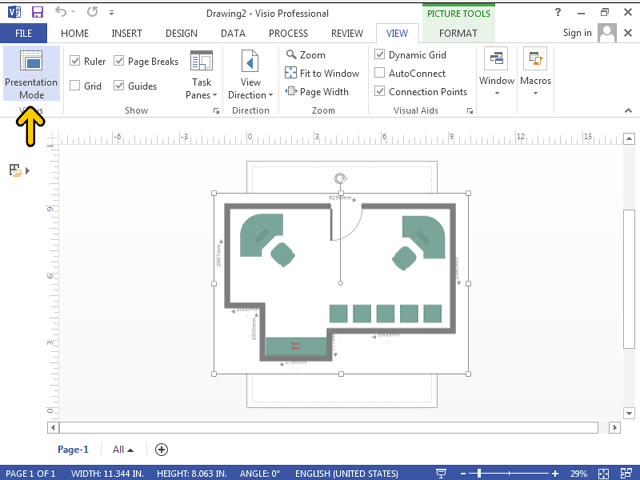Click the Save icon in title bar
The width and height of the screenshot is (640, 480).
coord(37,12)
